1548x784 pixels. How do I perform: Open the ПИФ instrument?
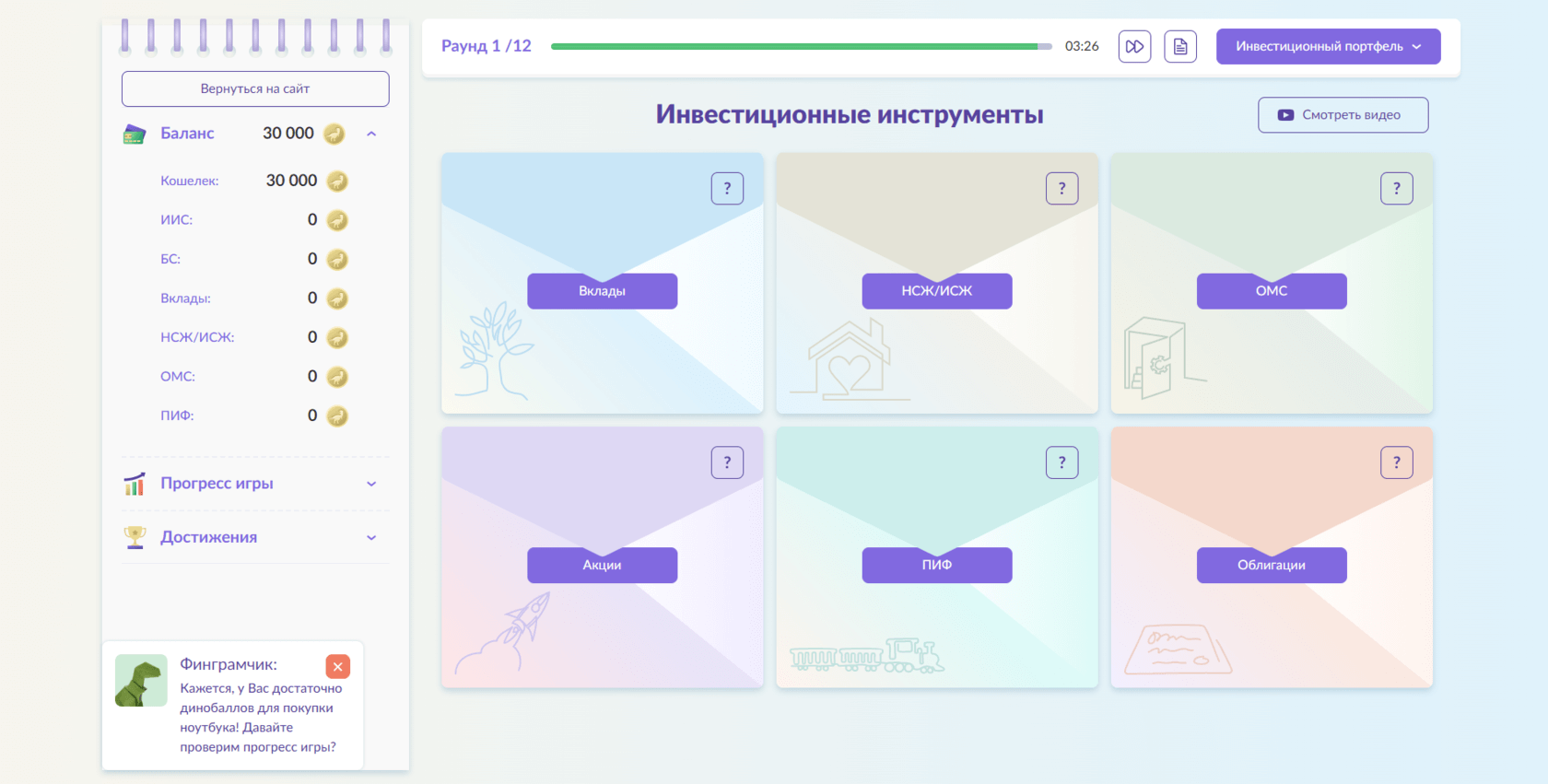[936, 565]
